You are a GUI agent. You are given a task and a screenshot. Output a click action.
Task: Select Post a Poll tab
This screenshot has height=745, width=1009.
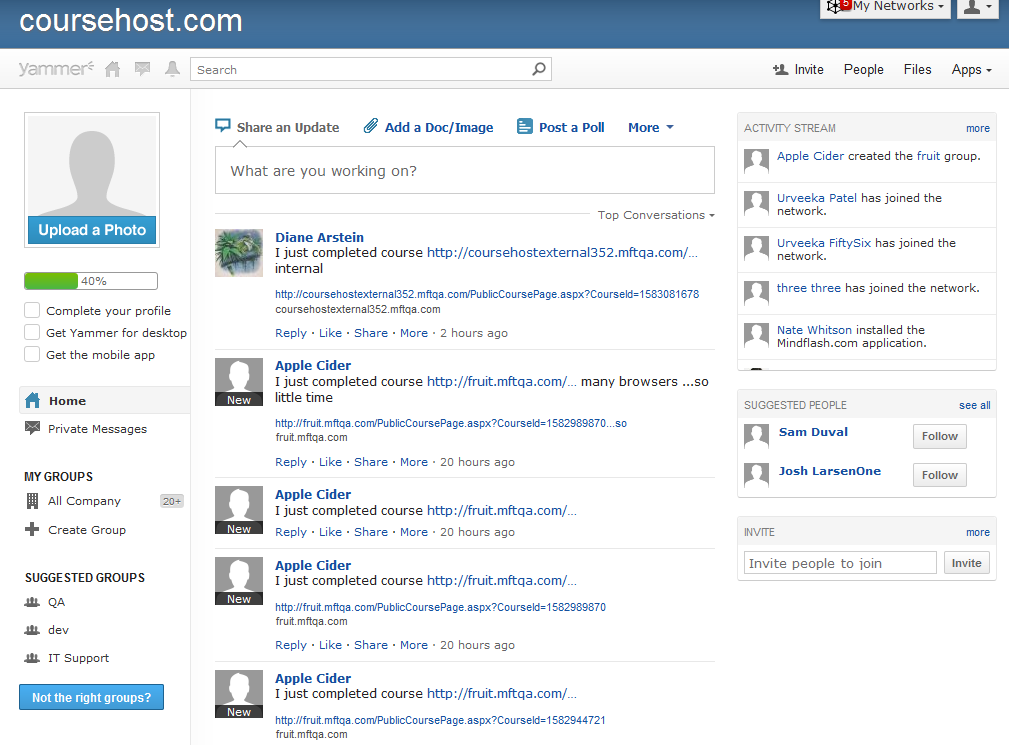(x=571, y=127)
